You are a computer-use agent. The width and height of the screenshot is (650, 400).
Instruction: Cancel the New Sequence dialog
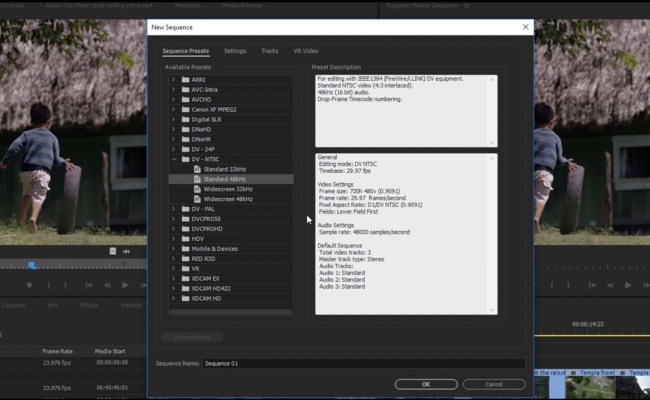click(494, 384)
